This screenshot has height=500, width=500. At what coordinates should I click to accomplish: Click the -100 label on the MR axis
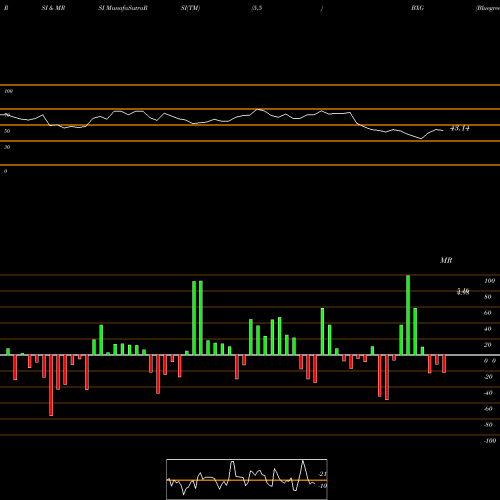point(490,441)
